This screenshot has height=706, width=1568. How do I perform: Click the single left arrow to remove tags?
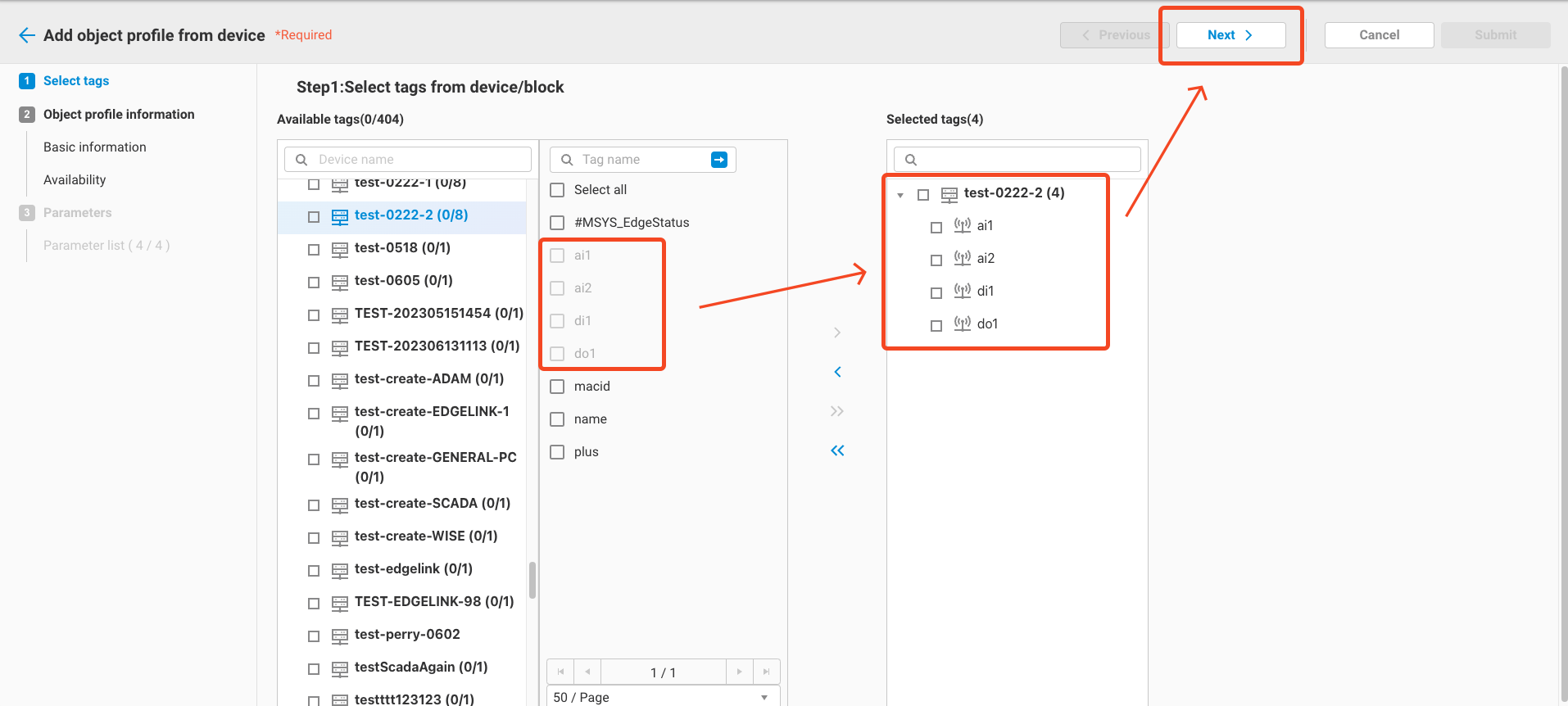click(x=836, y=372)
